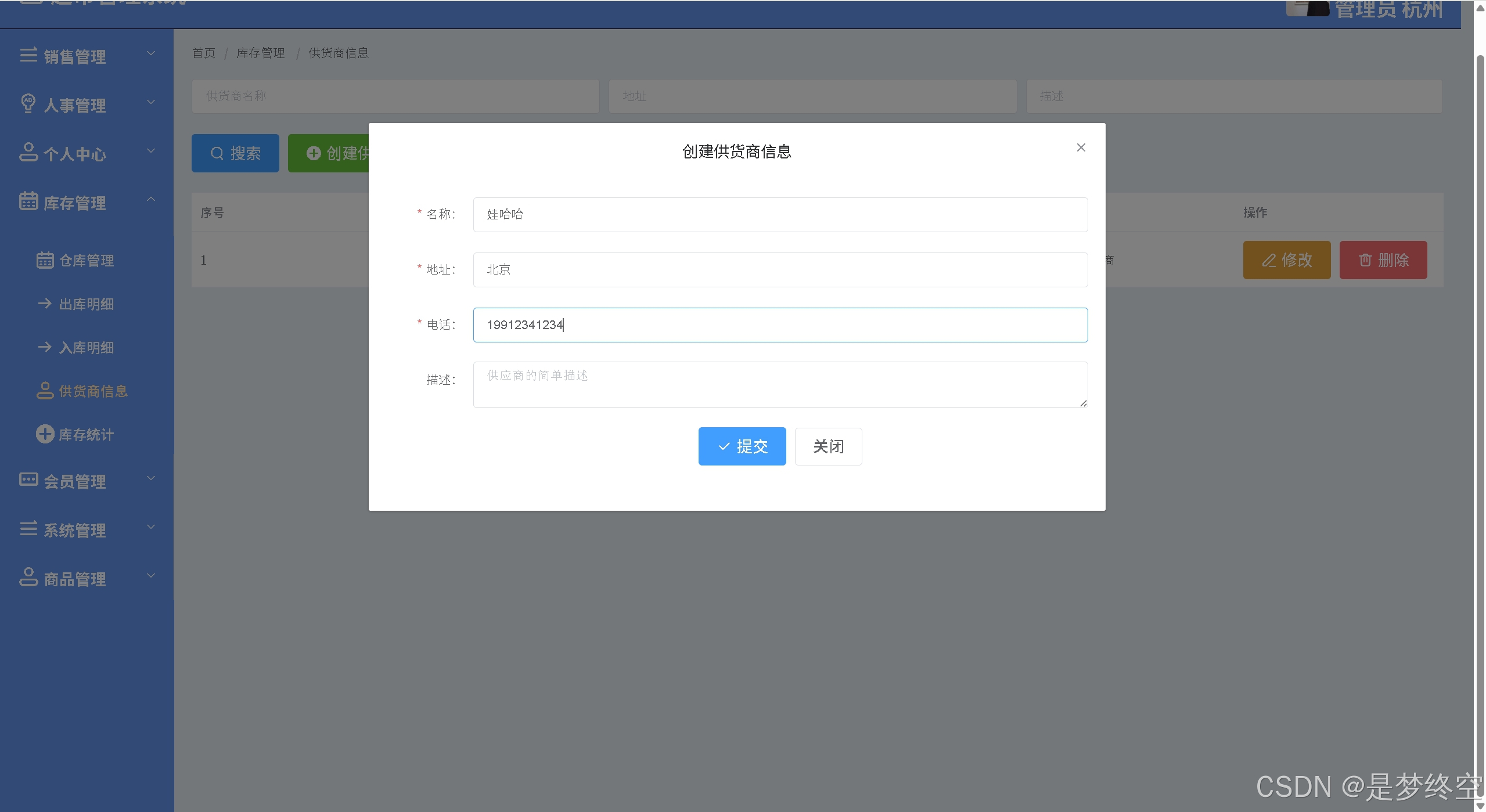Click the 库存统计 plus circle icon
Viewport: 1486px width, 812px height.
(45, 434)
